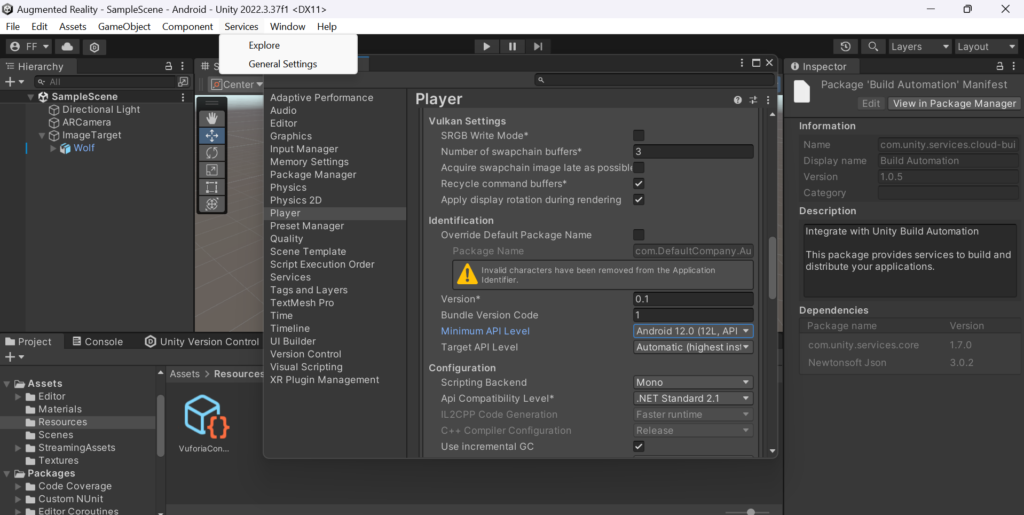Select XR Plugin Management settings
This screenshot has height=515, width=1024.
(325, 380)
